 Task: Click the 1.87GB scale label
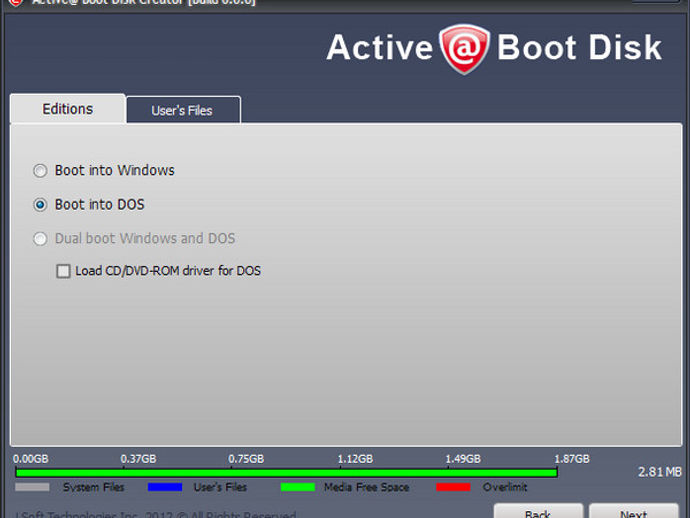click(572, 459)
